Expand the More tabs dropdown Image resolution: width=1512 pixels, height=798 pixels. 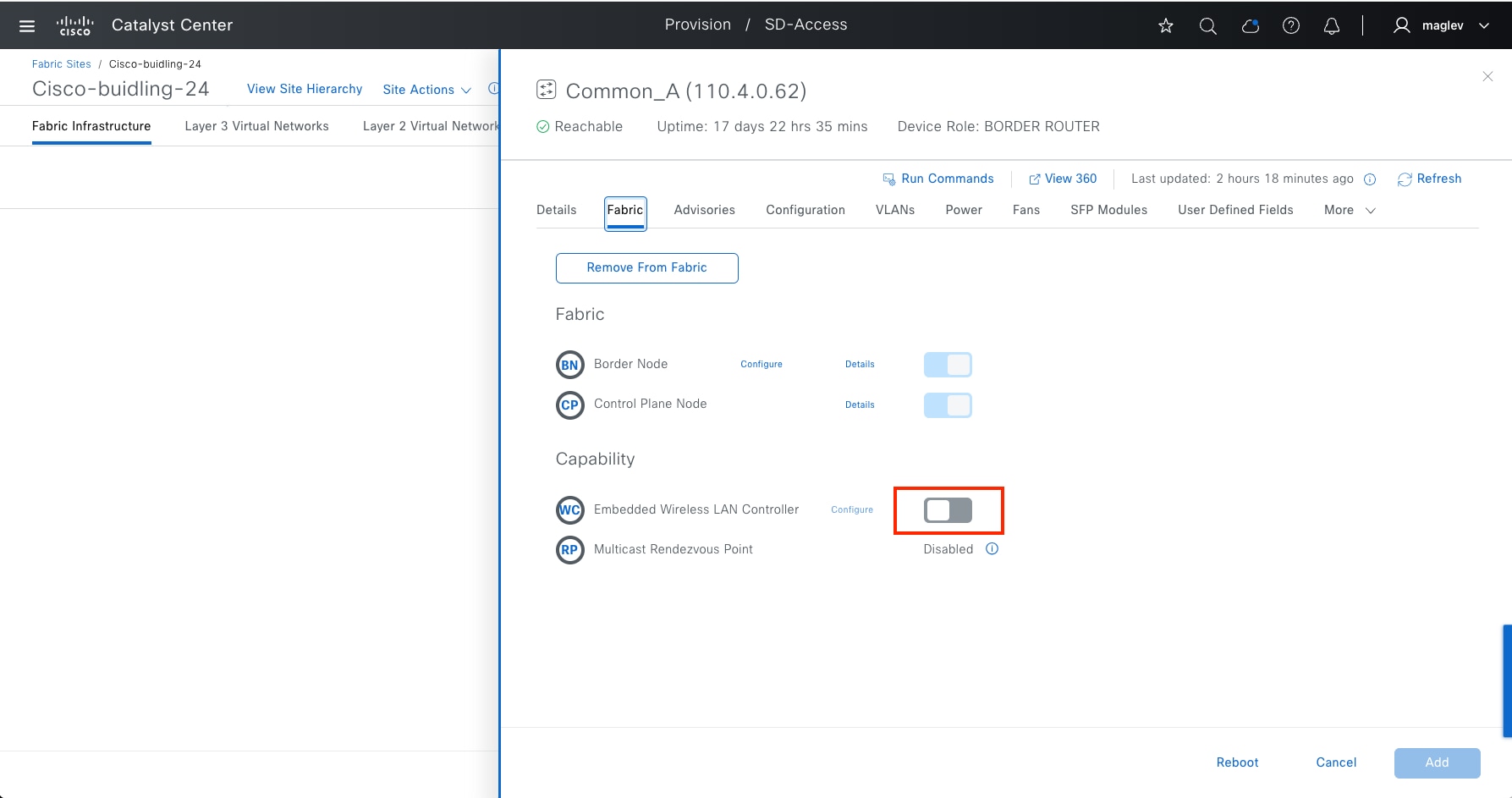(x=1350, y=210)
